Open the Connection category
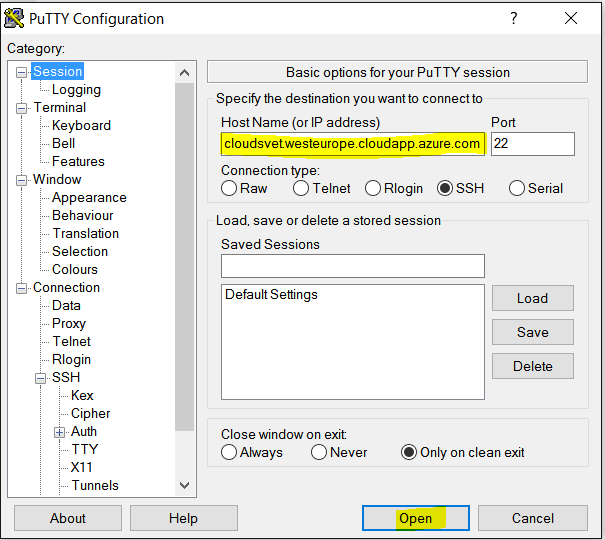Screen dimensions: 605x540 click(x=66, y=287)
